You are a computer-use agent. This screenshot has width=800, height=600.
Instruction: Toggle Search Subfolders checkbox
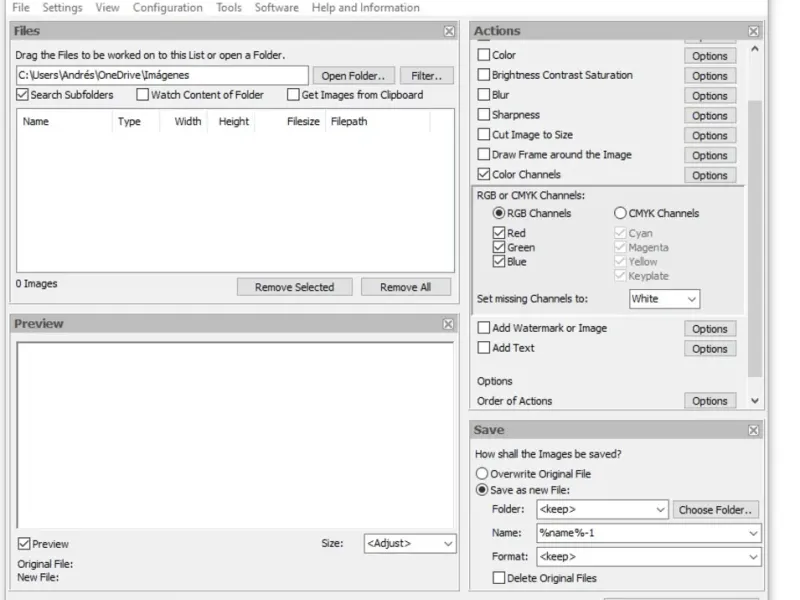23,95
